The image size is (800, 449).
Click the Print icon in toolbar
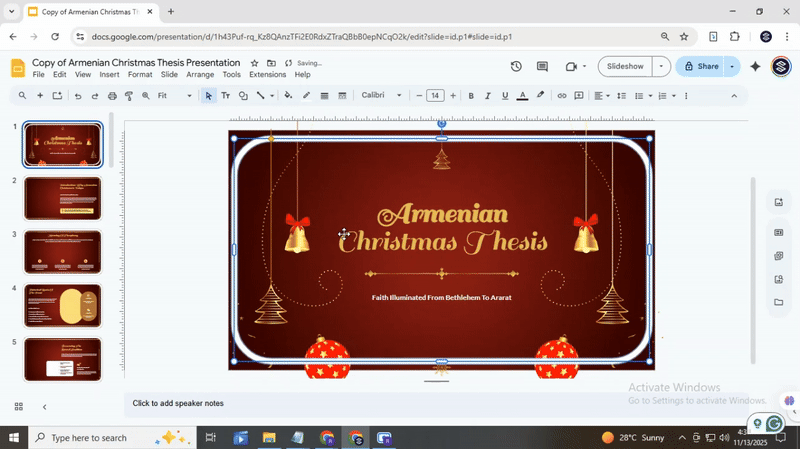[x=112, y=96]
